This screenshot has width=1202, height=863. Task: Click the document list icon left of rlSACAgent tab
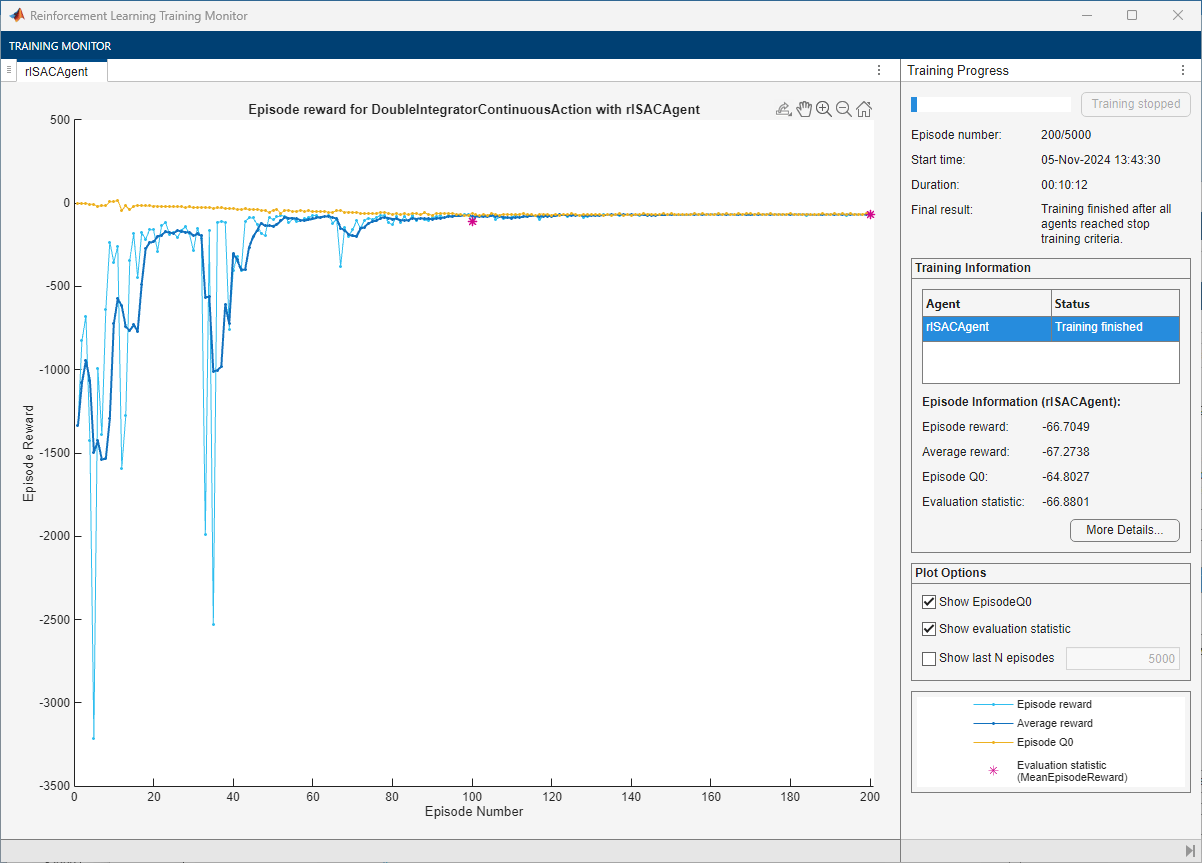point(9,70)
